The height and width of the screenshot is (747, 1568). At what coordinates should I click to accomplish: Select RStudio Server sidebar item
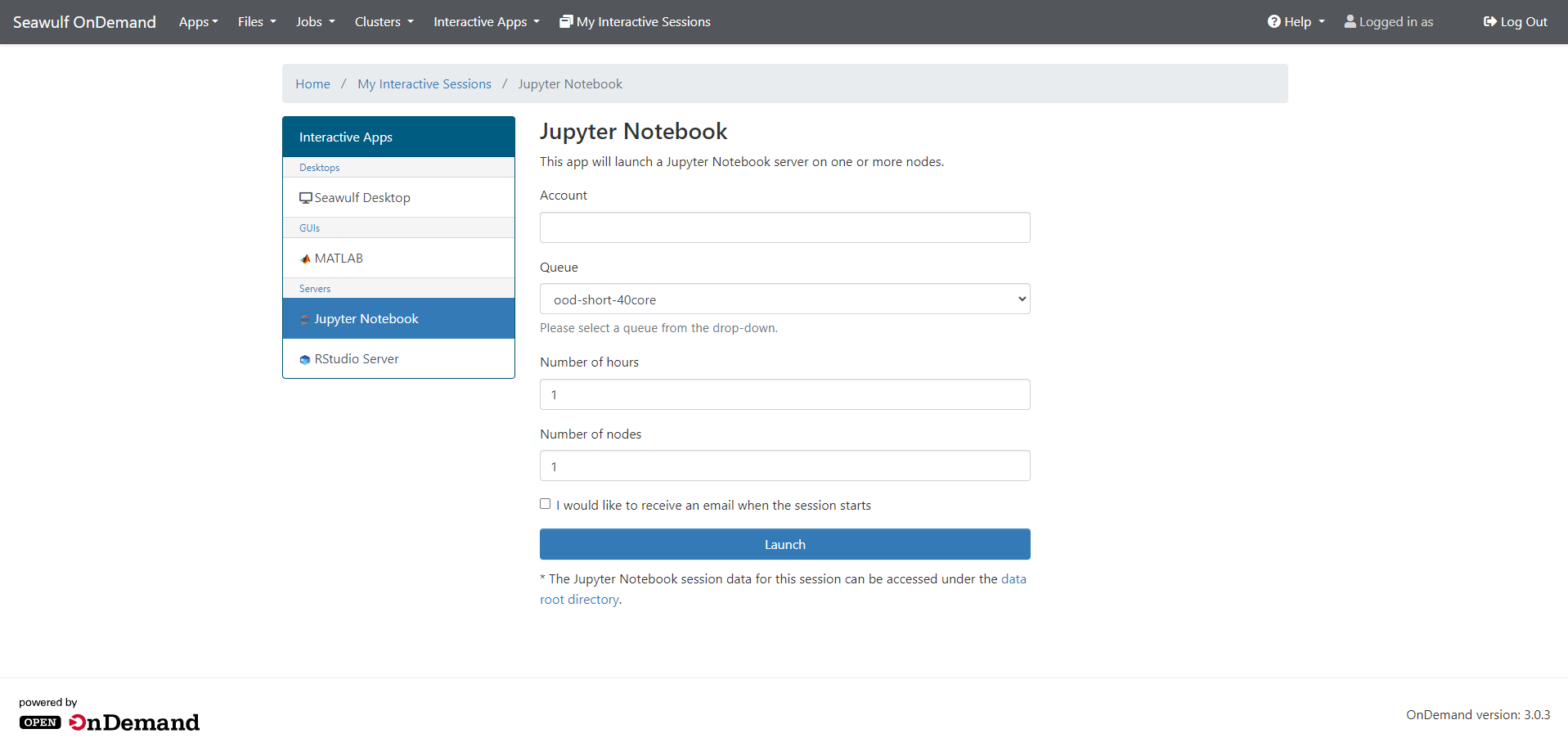click(x=398, y=358)
